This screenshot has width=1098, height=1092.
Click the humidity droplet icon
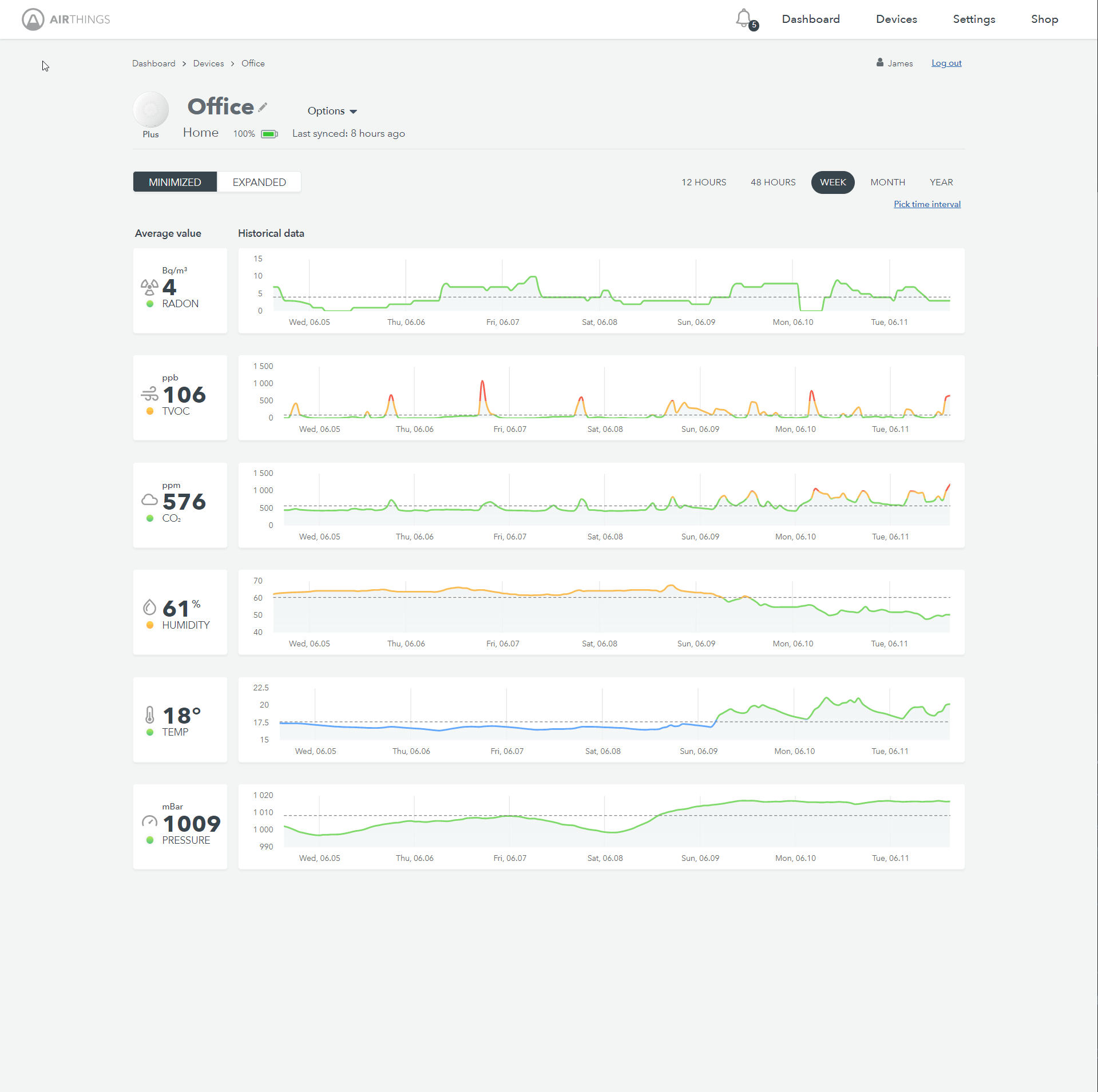pos(149,606)
